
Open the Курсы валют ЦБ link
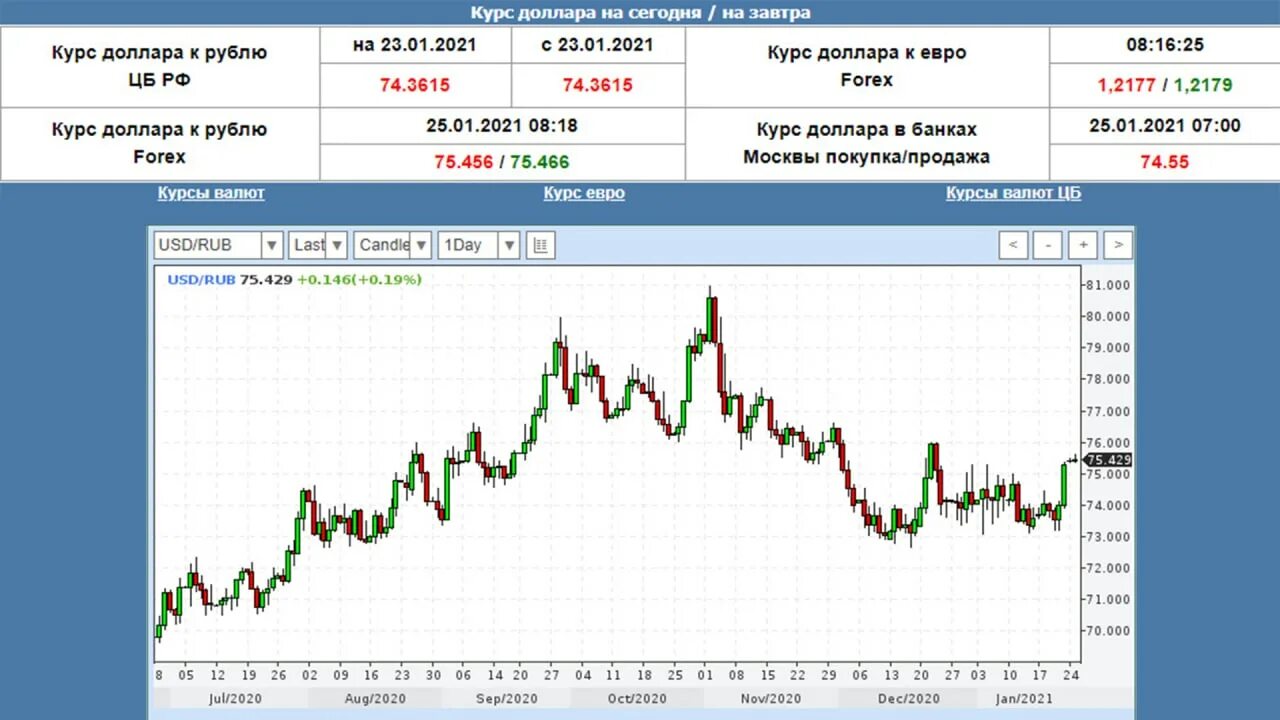pyautogui.click(x=1013, y=193)
